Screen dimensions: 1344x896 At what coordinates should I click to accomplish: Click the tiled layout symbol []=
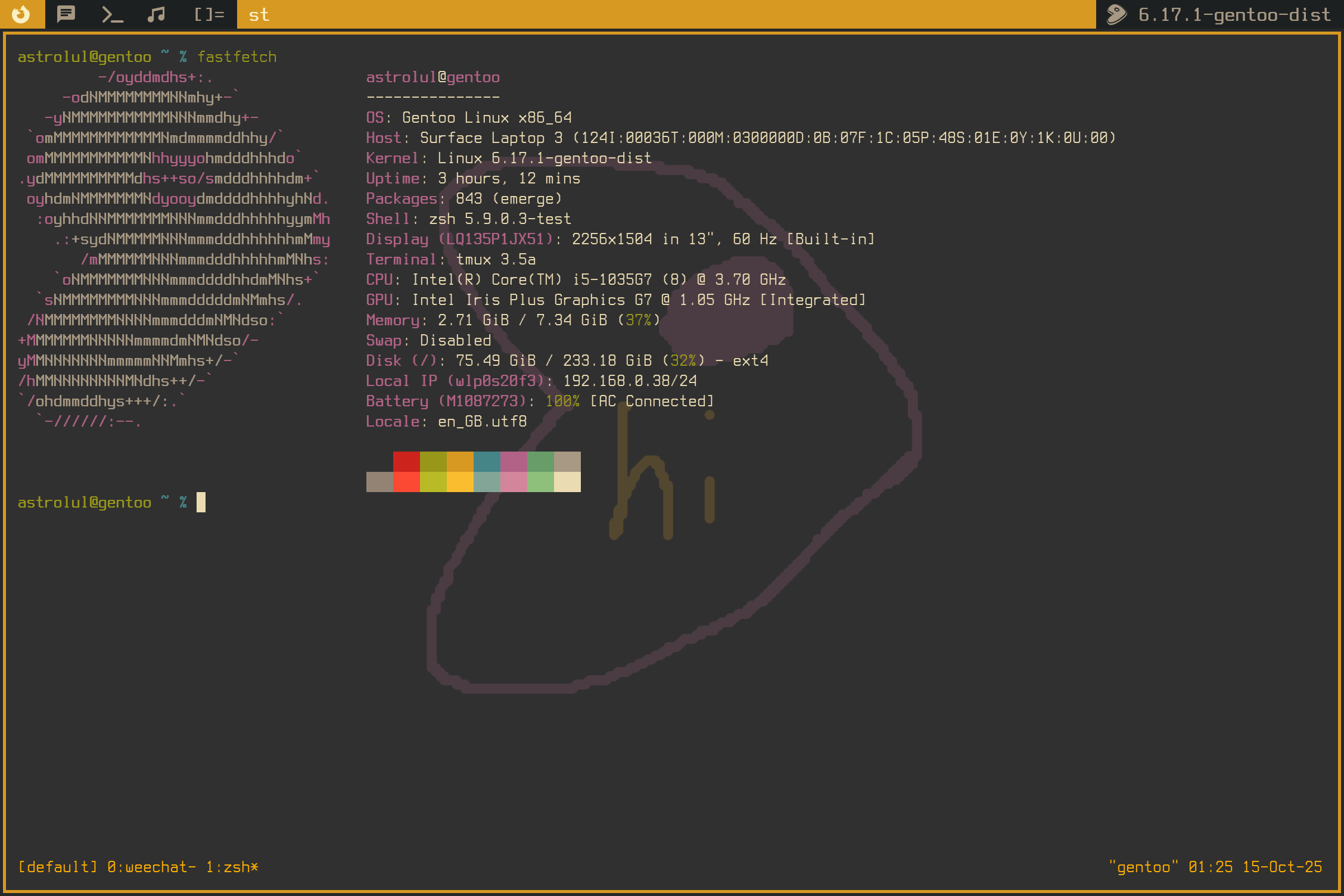tap(209, 14)
